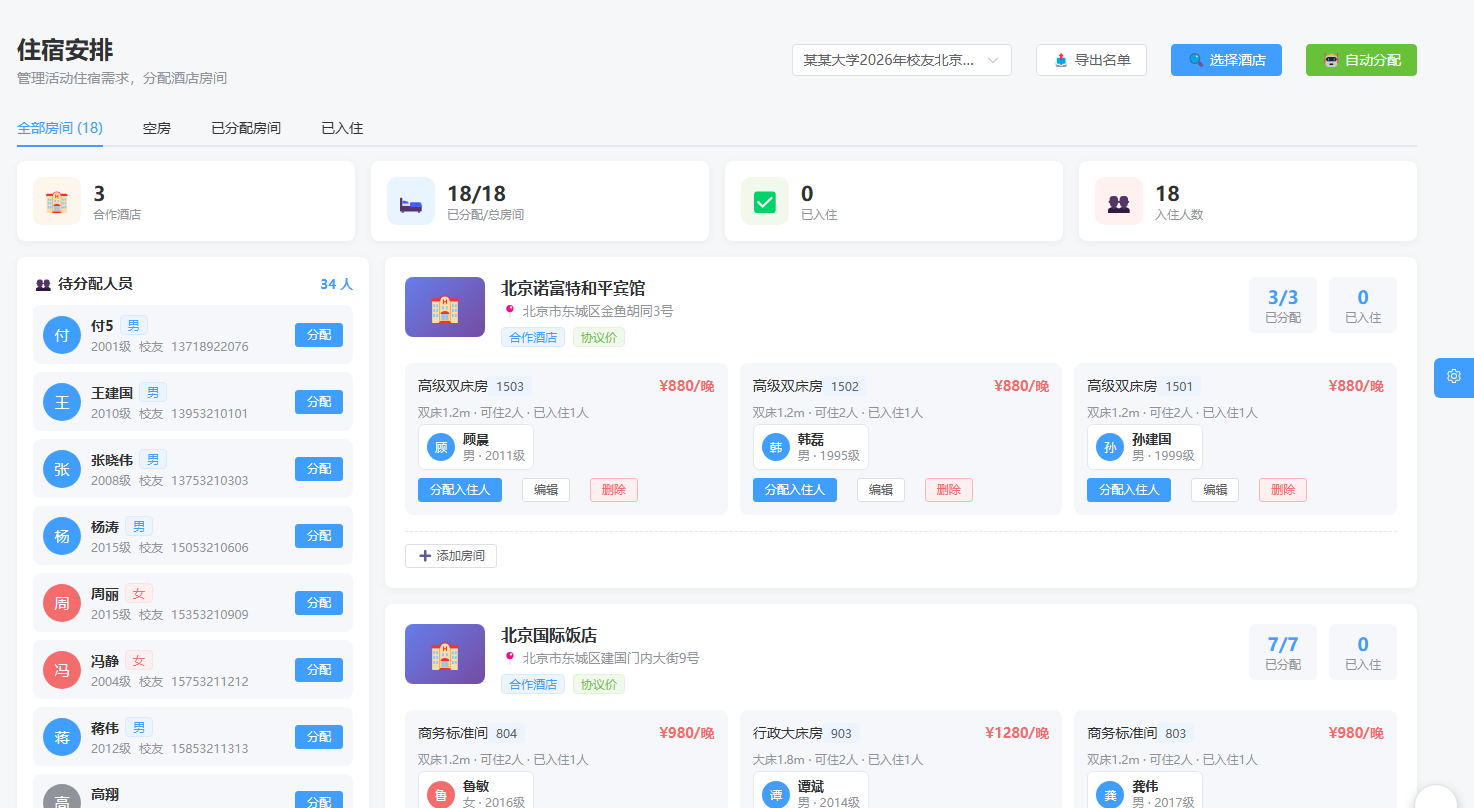Click 删除 for room 1501
1474x808 pixels.
[1283, 490]
